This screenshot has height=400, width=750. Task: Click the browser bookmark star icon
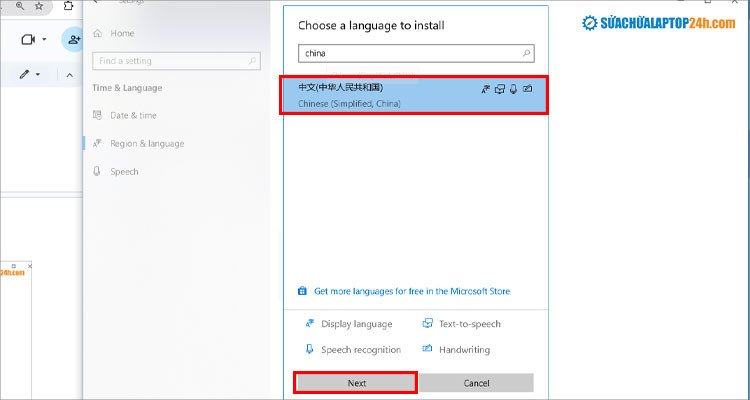[38, 6]
